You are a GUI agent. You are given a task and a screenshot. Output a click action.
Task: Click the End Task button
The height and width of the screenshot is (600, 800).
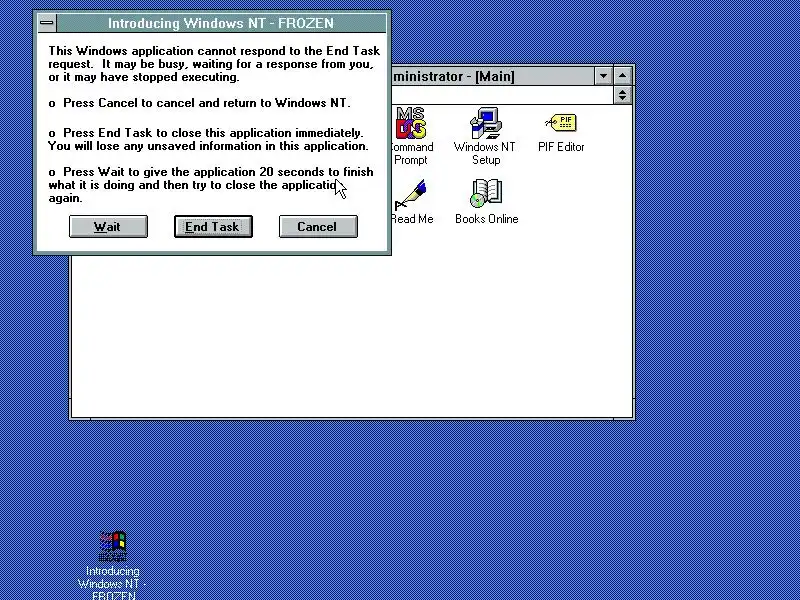213,227
